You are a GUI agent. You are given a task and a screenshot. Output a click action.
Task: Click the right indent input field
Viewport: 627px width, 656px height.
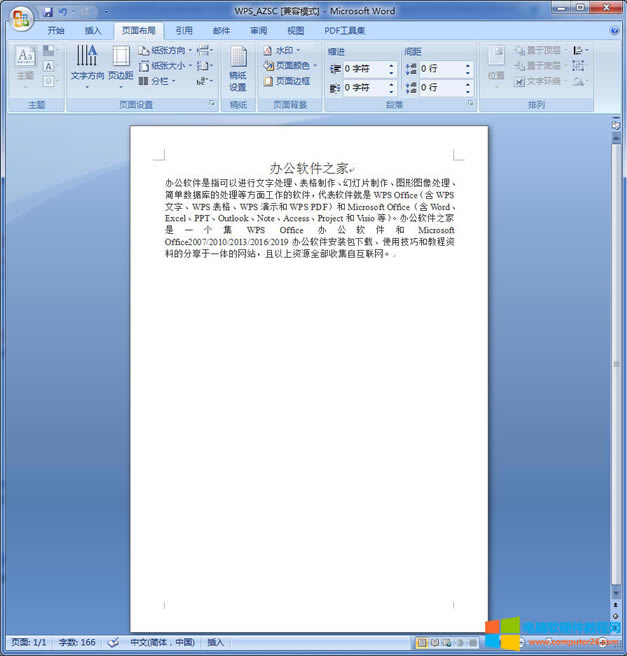point(365,88)
